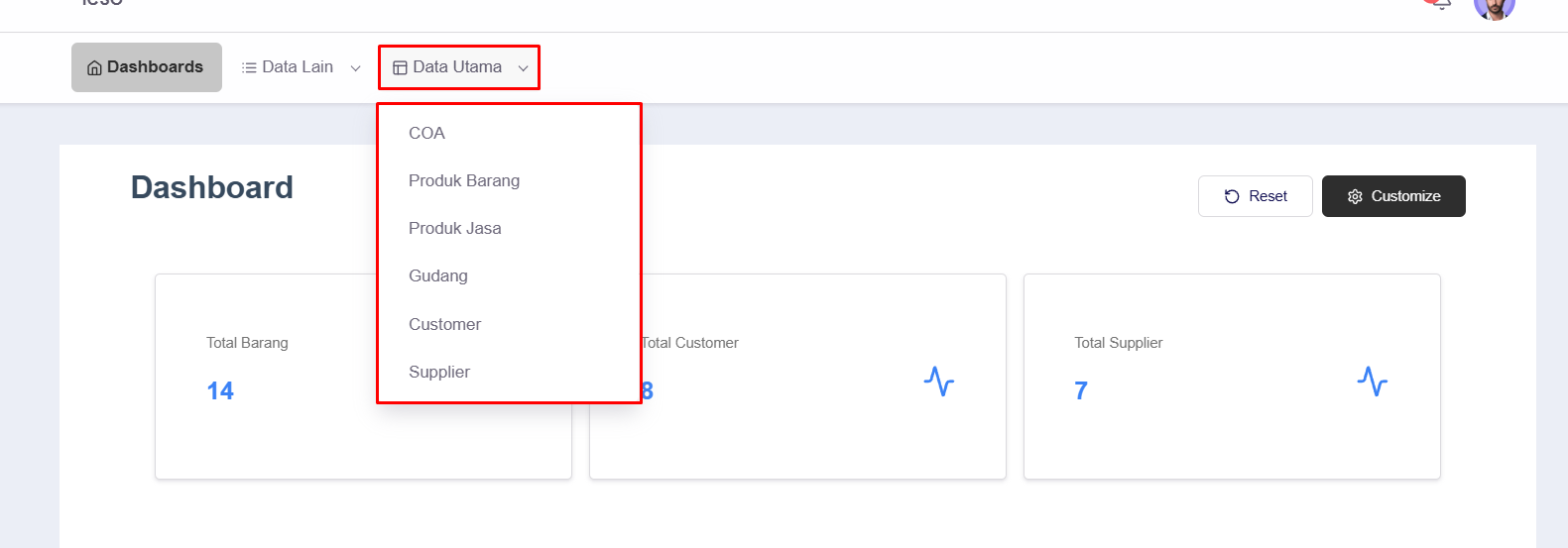Select the Customer menu entry

pyautogui.click(x=444, y=324)
